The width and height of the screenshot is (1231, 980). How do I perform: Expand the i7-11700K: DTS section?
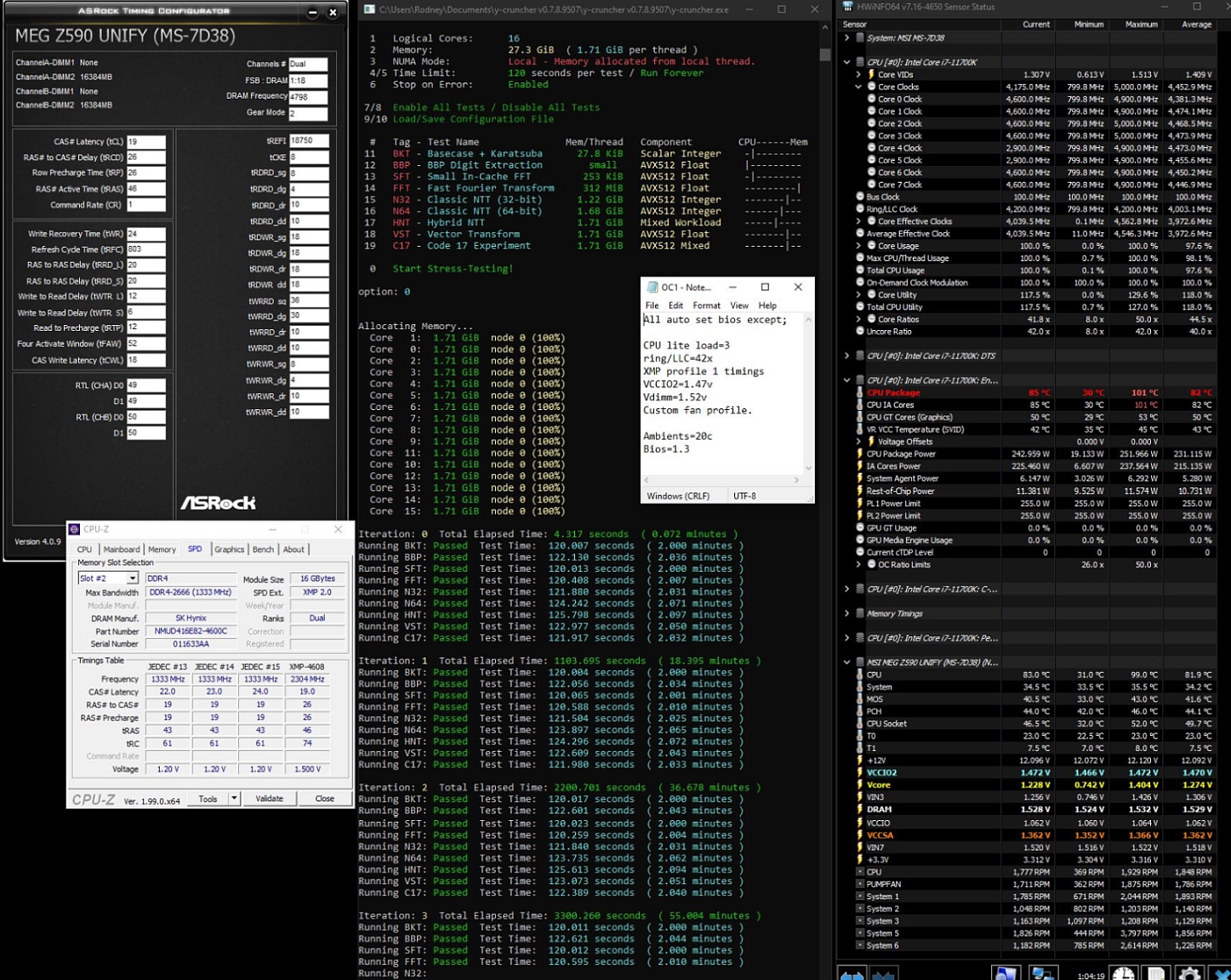[846, 356]
